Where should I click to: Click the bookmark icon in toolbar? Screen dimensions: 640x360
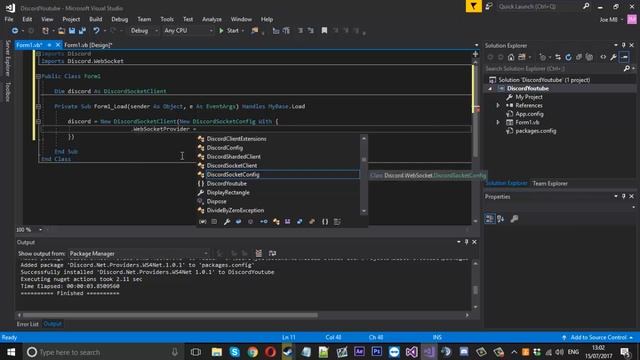[324, 31]
